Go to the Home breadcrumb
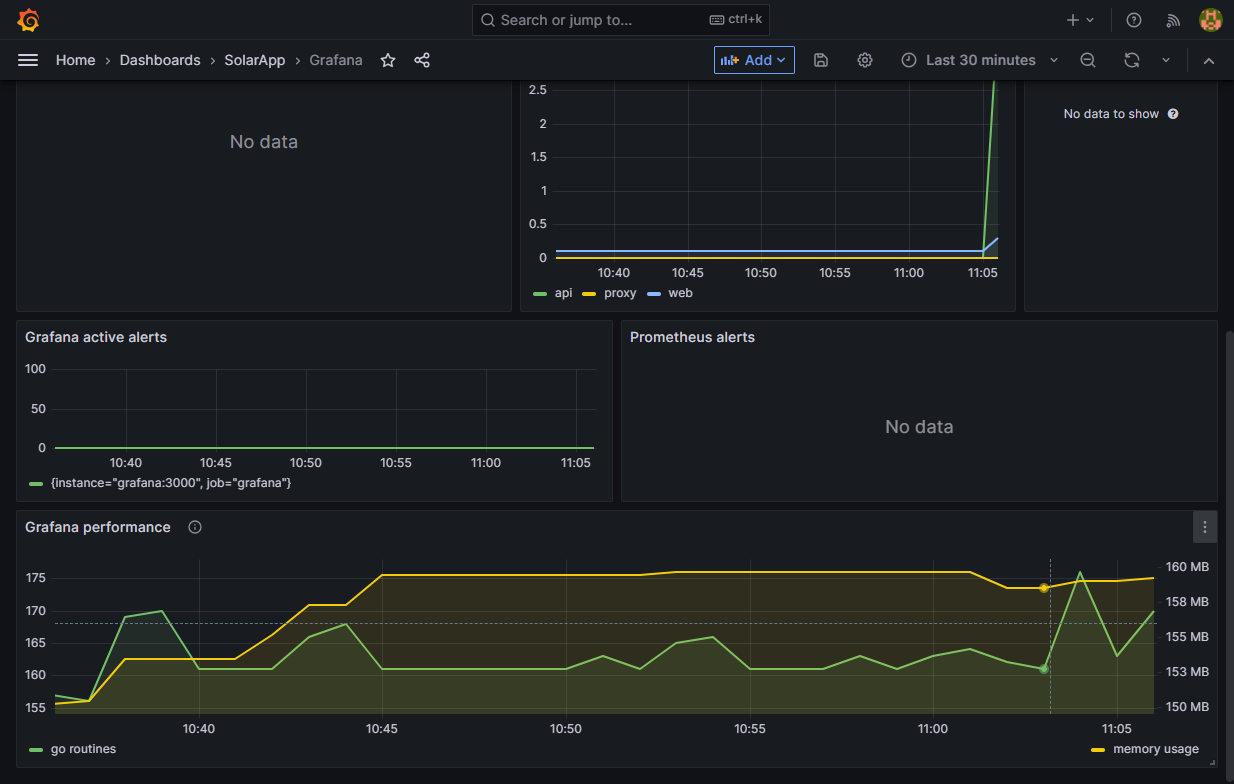The width and height of the screenshot is (1234, 784). (76, 60)
